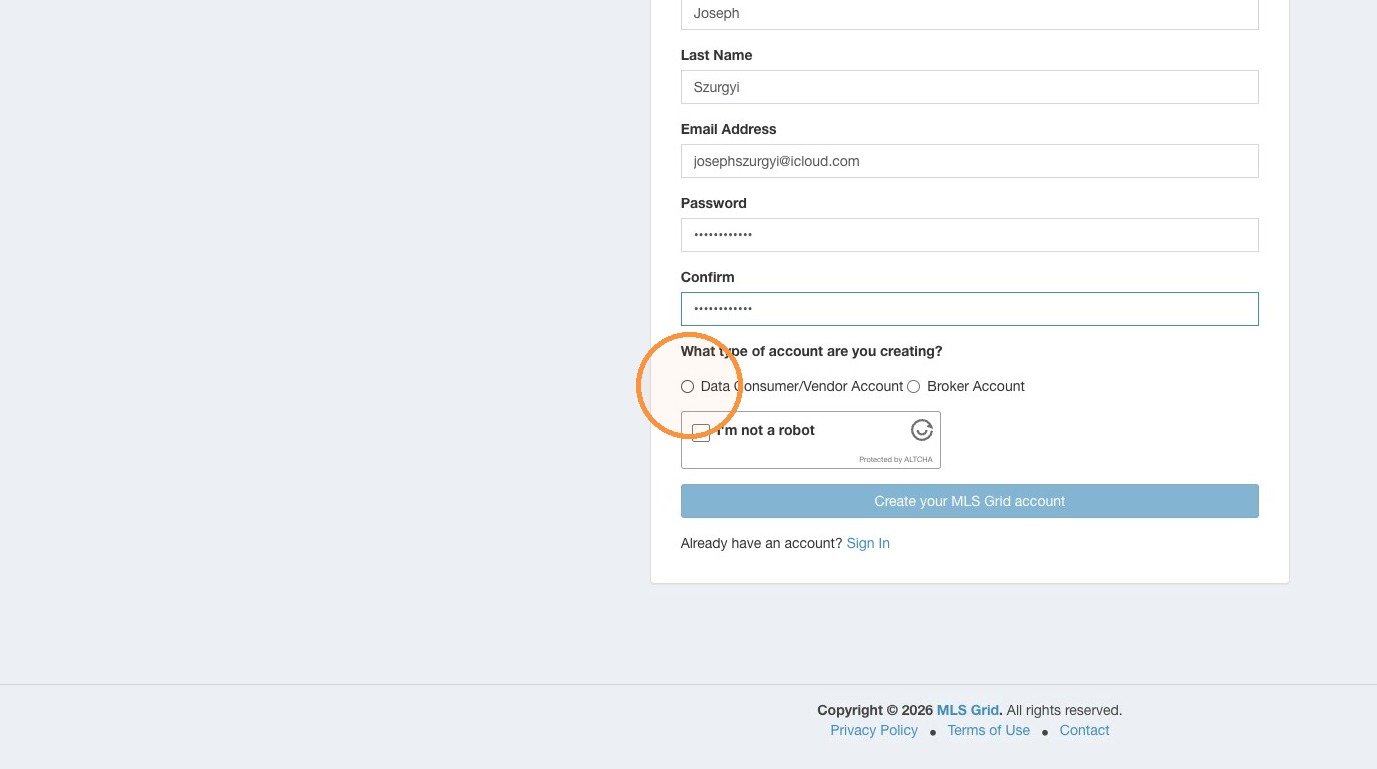This screenshot has width=1377, height=769.
Task: Open the Contact footer link
Action: click(x=1084, y=730)
